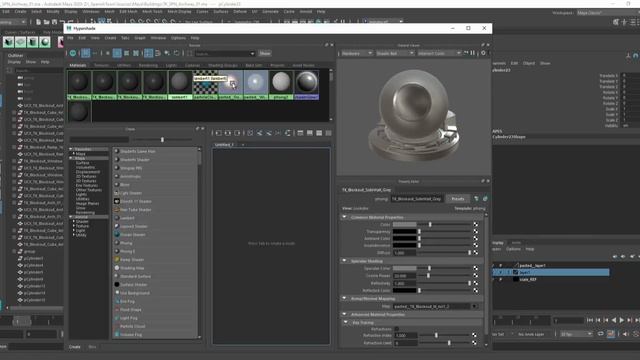
Task: Select Standard Surface in the shader list
Action: click(x=136, y=276)
